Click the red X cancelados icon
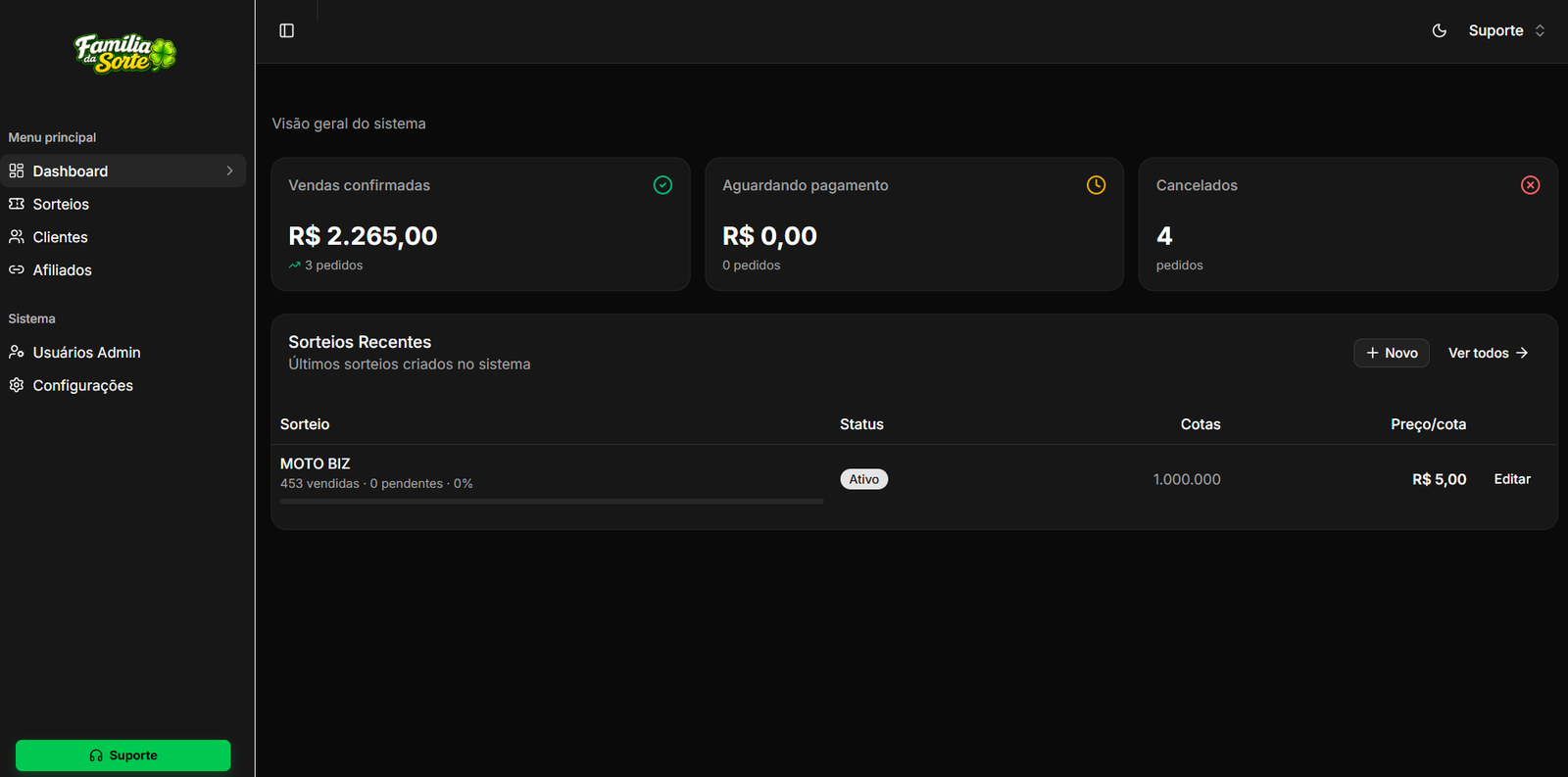The image size is (1568, 777). click(x=1530, y=185)
